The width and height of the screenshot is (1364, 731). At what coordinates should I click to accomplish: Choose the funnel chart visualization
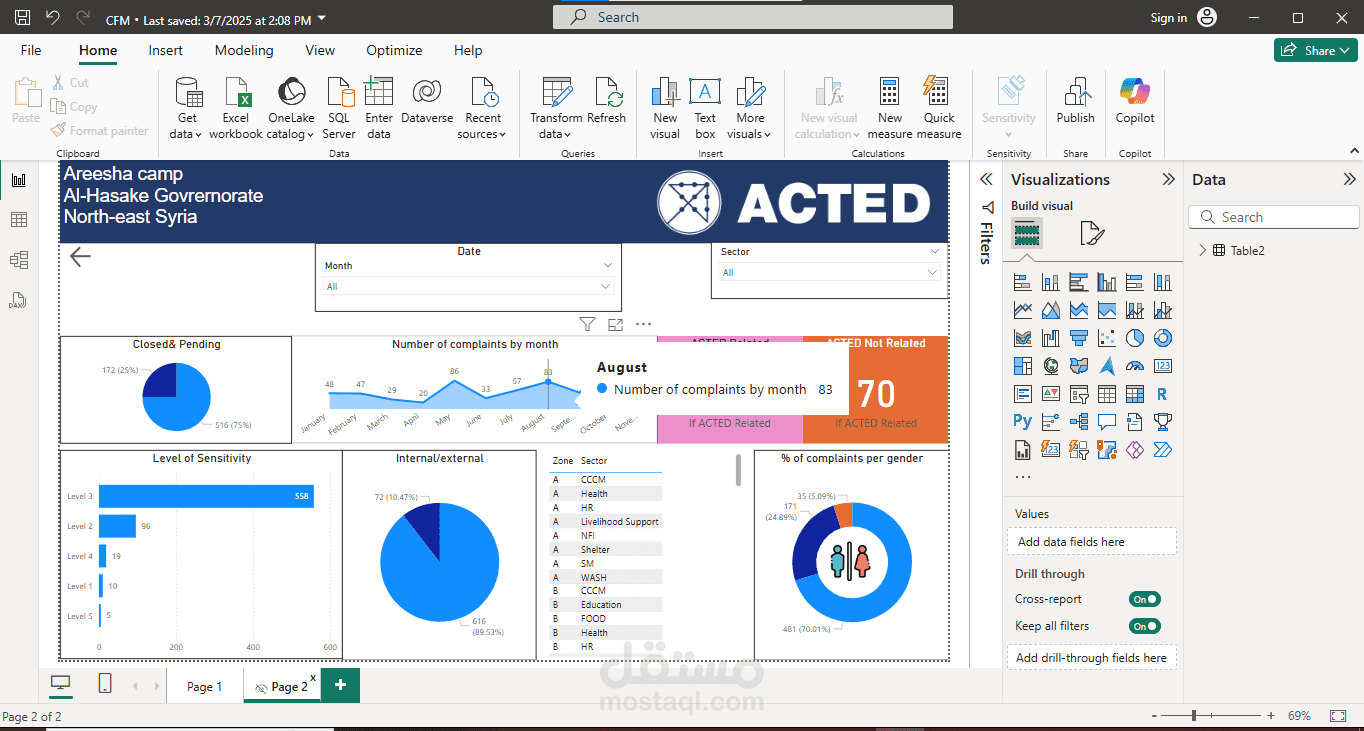click(1078, 338)
